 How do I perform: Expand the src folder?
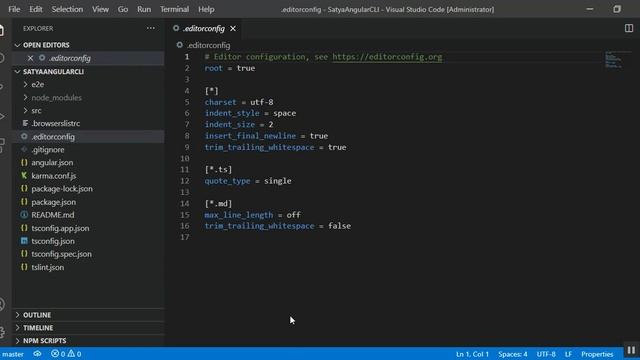pyautogui.click(x=36, y=111)
